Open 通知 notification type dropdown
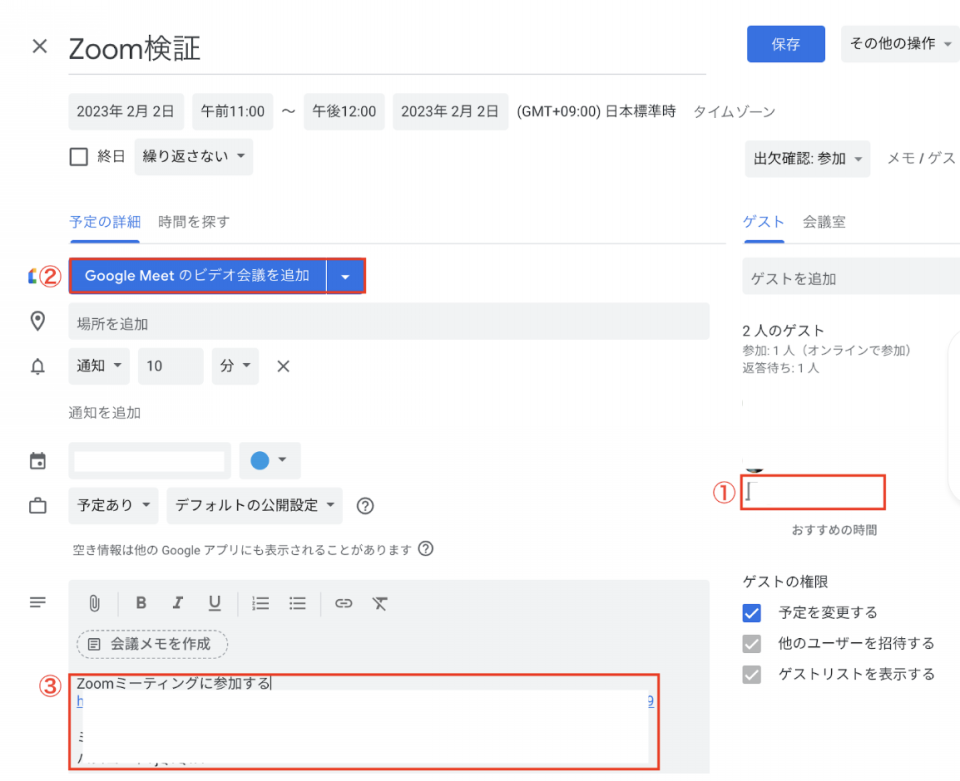Viewport: 960px width, 781px height. [99, 366]
